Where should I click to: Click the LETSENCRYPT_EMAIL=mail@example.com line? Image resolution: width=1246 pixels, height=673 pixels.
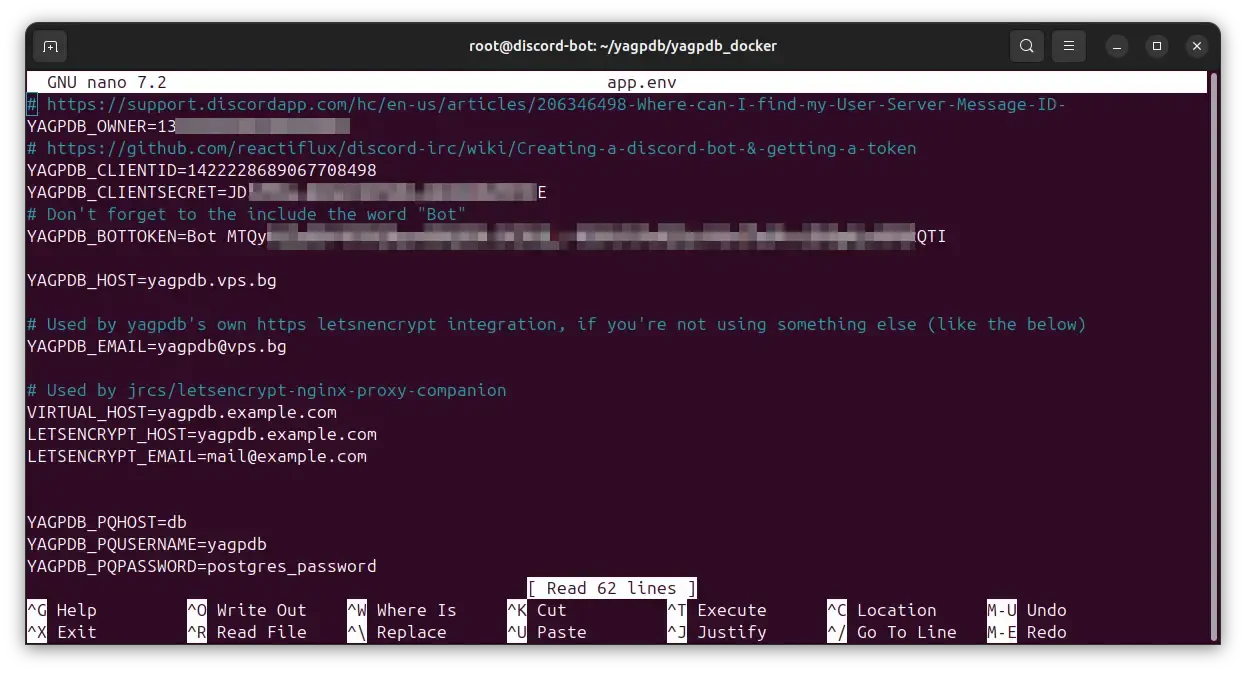pos(197,456)
